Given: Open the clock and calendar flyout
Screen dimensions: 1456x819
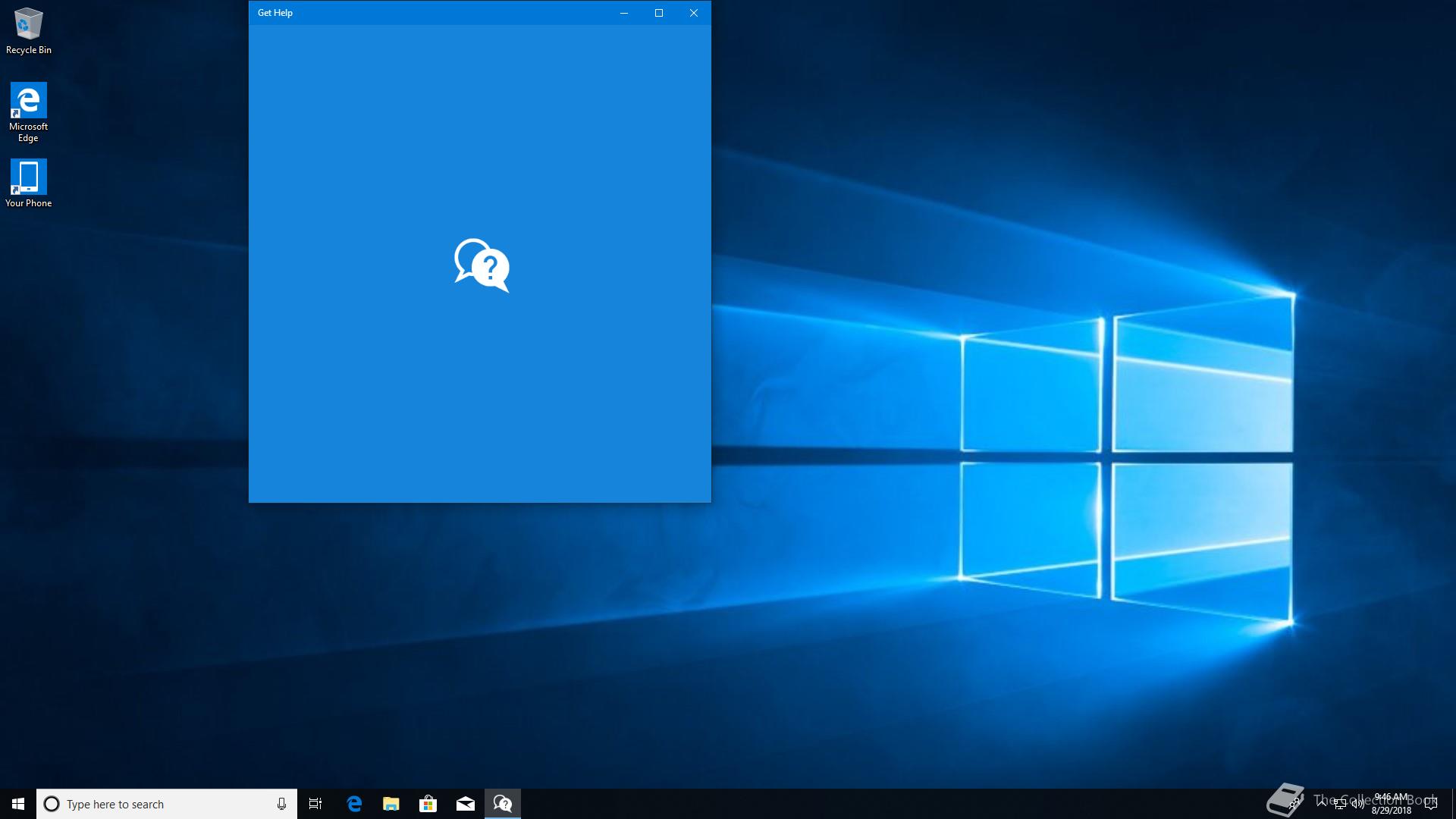Looking at the screenshot, I should (x=1392, y=804).
